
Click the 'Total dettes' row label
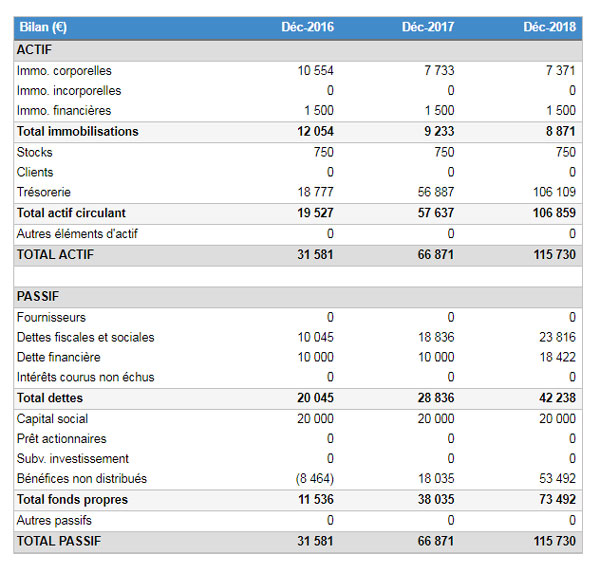click(50, 398)
